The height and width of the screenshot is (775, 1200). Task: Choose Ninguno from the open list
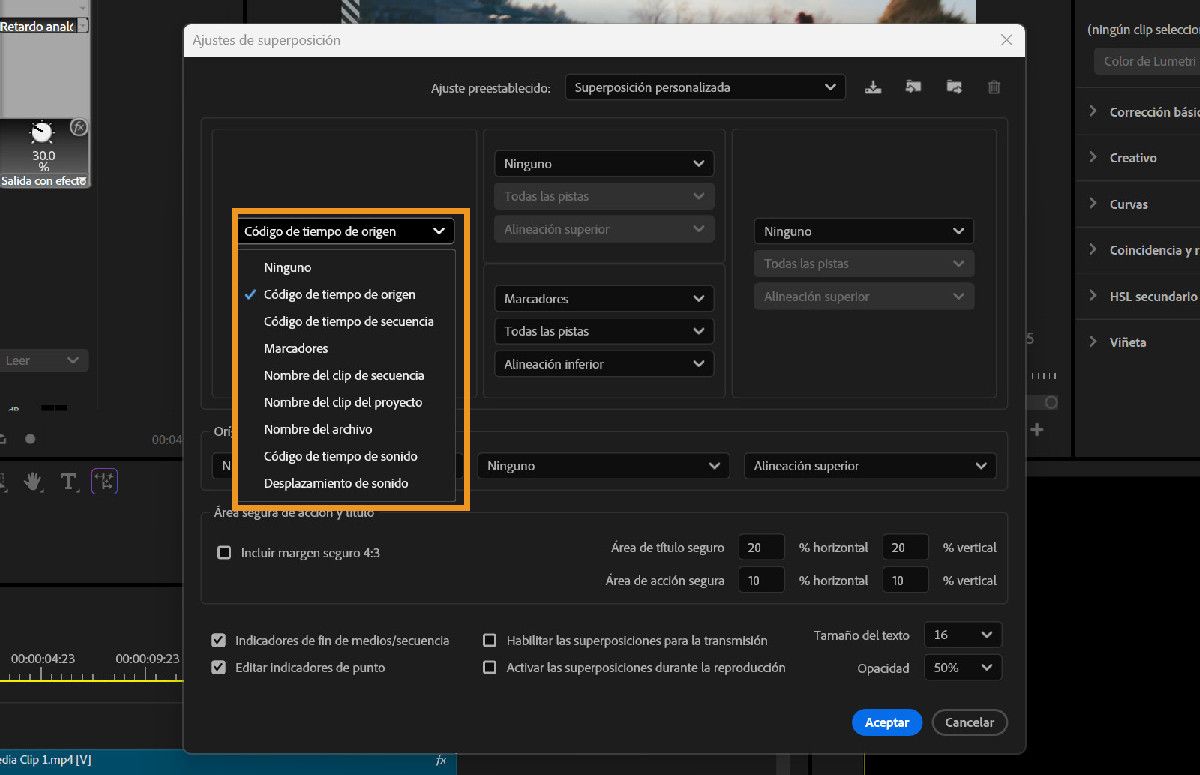coord(345,267)
